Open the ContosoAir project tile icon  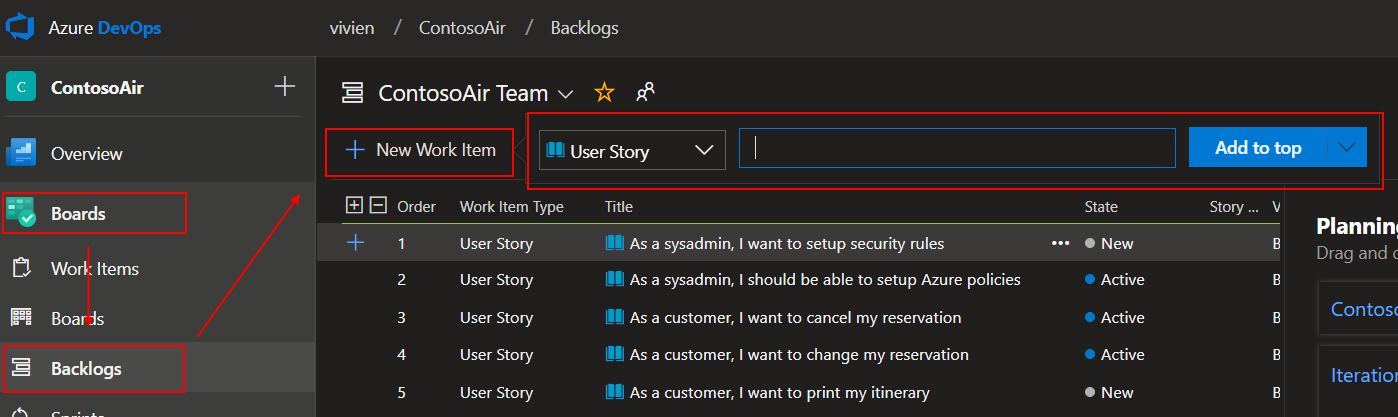(x=21, y=87)
